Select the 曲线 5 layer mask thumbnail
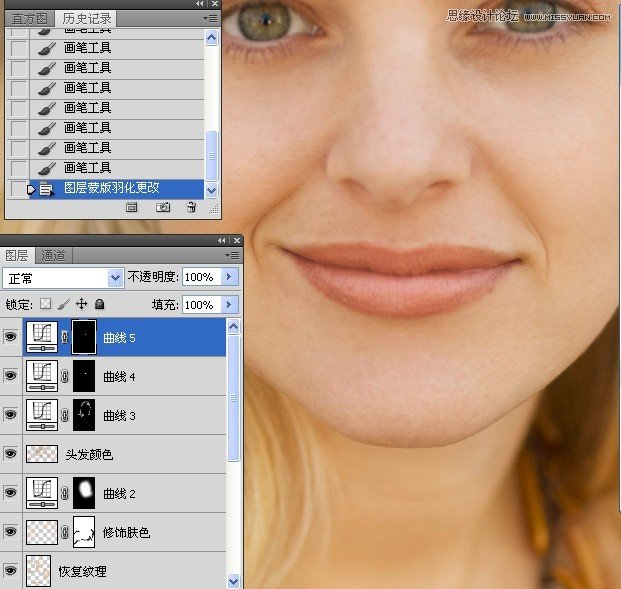Viewport: 621px width, 589px height. click(x=84, y=337)
